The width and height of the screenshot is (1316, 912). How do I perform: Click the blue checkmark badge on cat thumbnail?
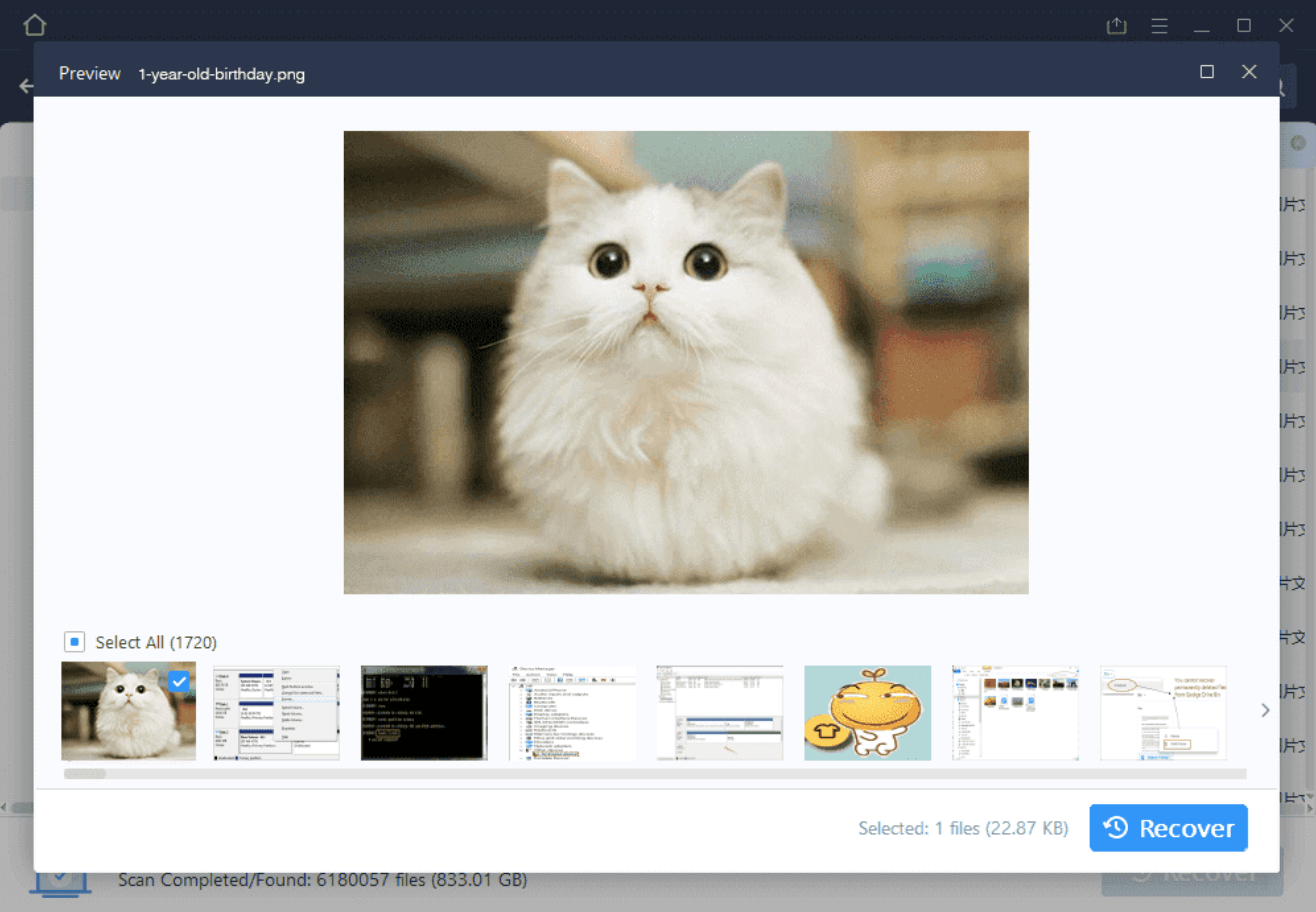[x=178, y=682]
